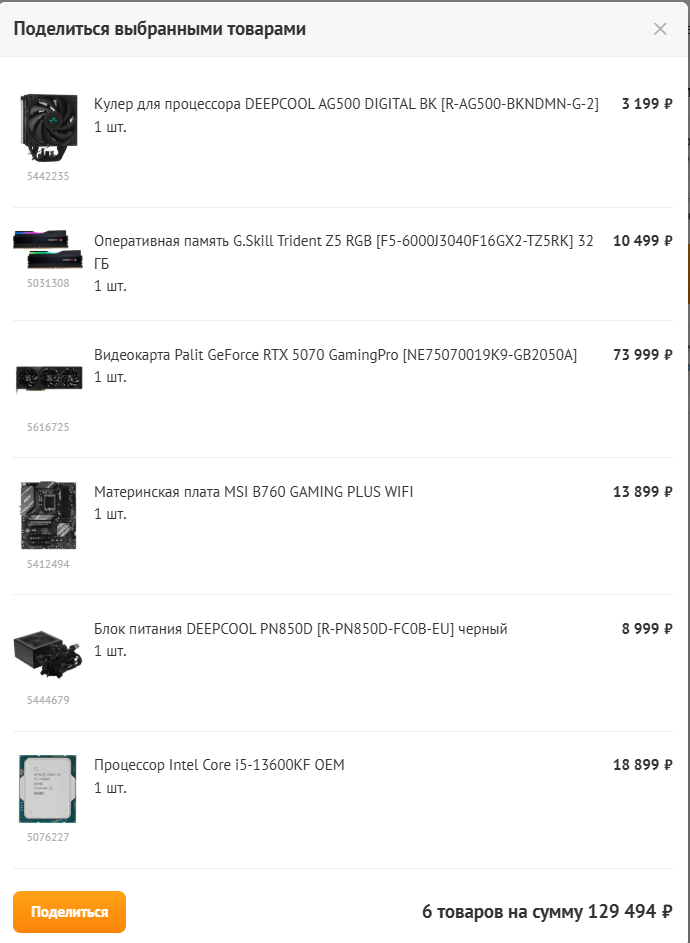Click the 18 899 ₽ processor price

pyautogui.click(x=642, y=765)
